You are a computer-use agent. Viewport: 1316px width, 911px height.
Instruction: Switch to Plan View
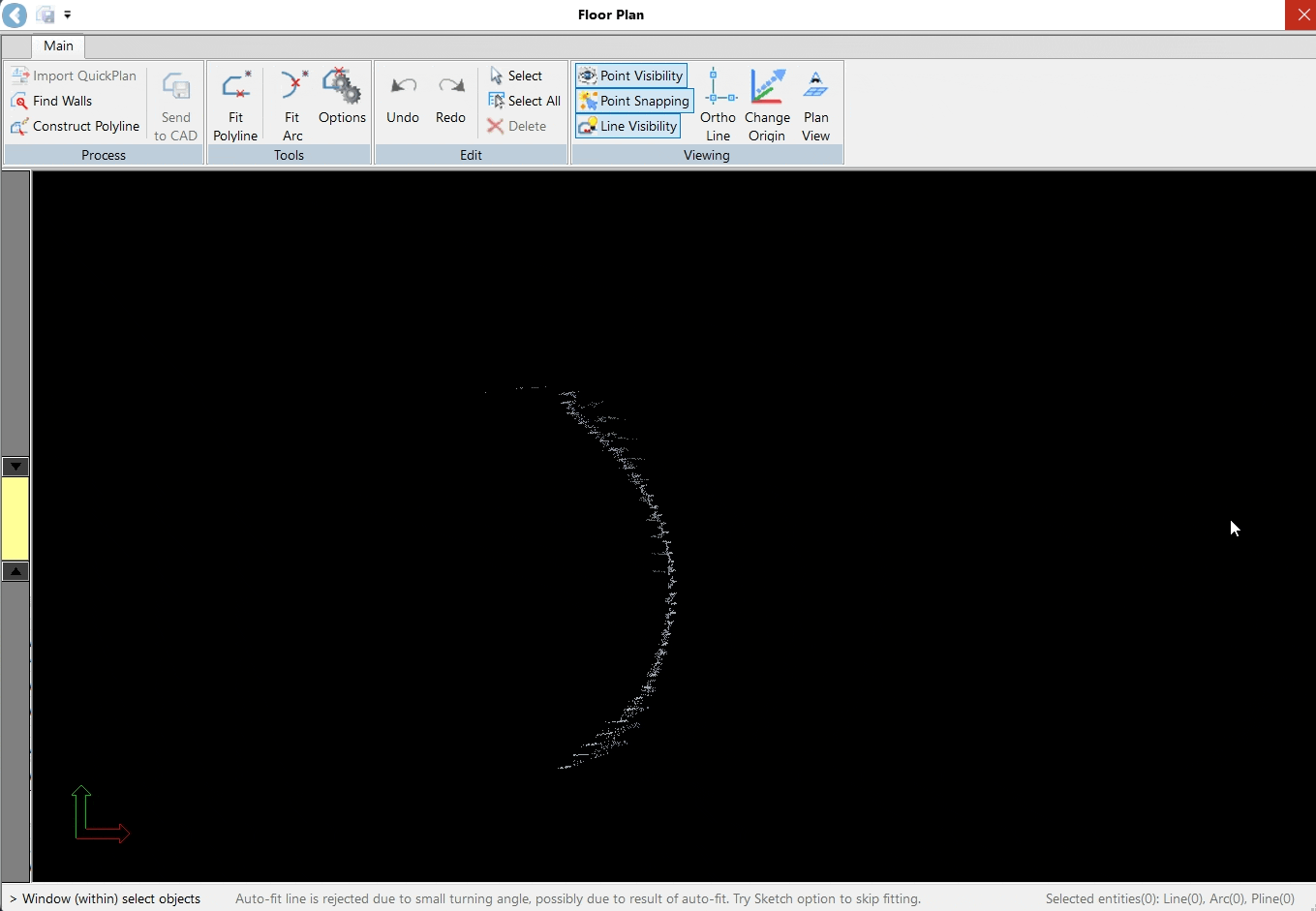(x=815, y=105)
